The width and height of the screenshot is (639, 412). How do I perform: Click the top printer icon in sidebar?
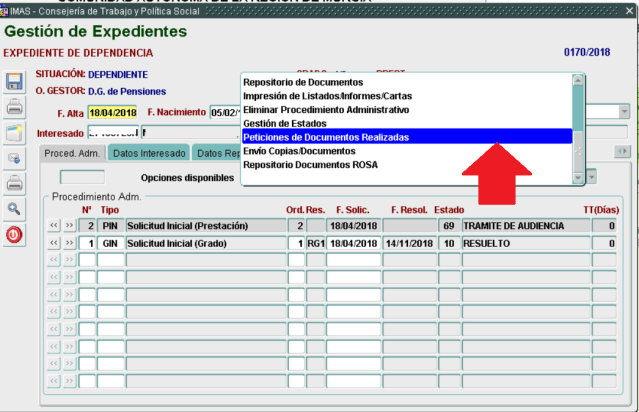click(x=15, y=106)
